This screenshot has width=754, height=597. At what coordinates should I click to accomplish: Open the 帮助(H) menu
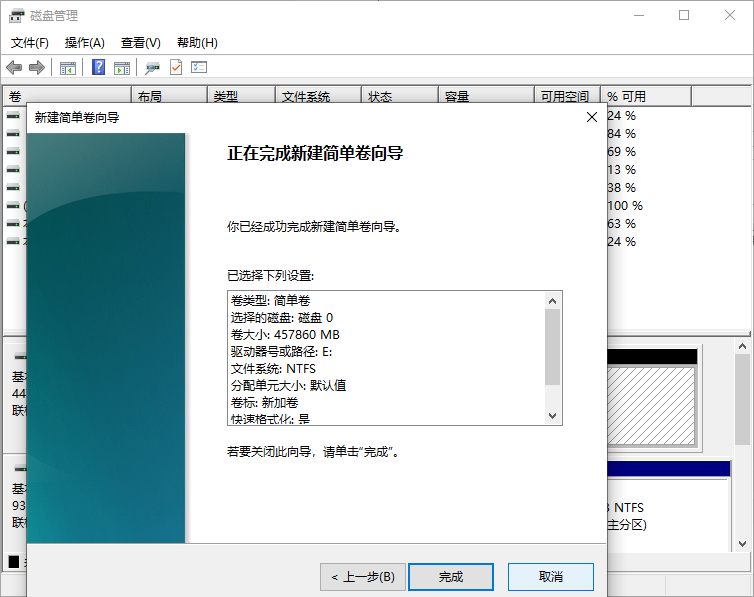click(x=197, y=43)
